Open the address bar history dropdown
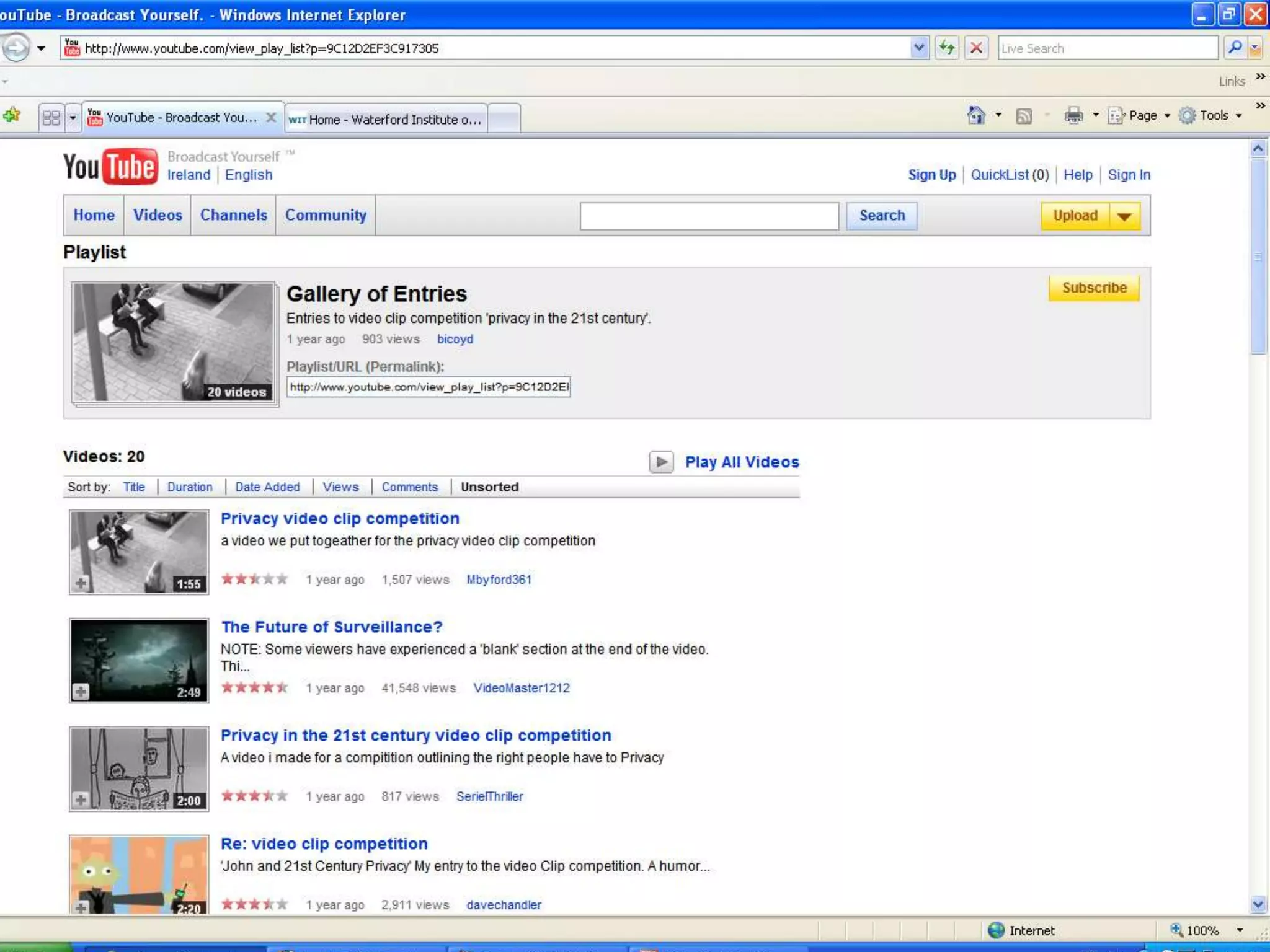Viewport: 1270px width, 952px height. point(919,48)
